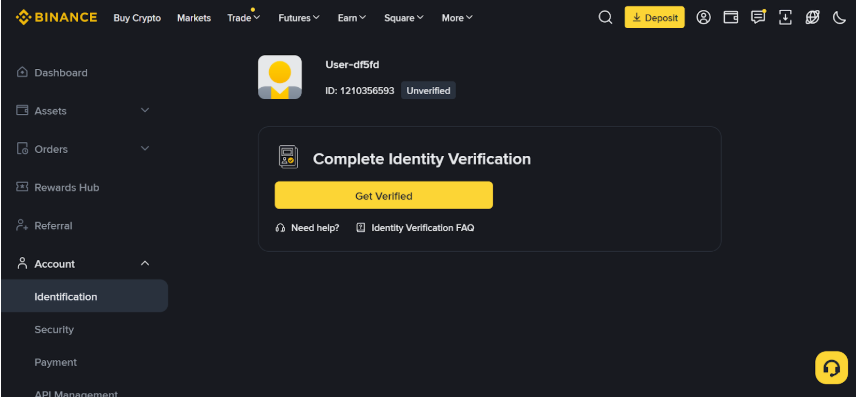Click the Binance logo
This screenshot has height=397, width=856.
(x=56, y=17)
